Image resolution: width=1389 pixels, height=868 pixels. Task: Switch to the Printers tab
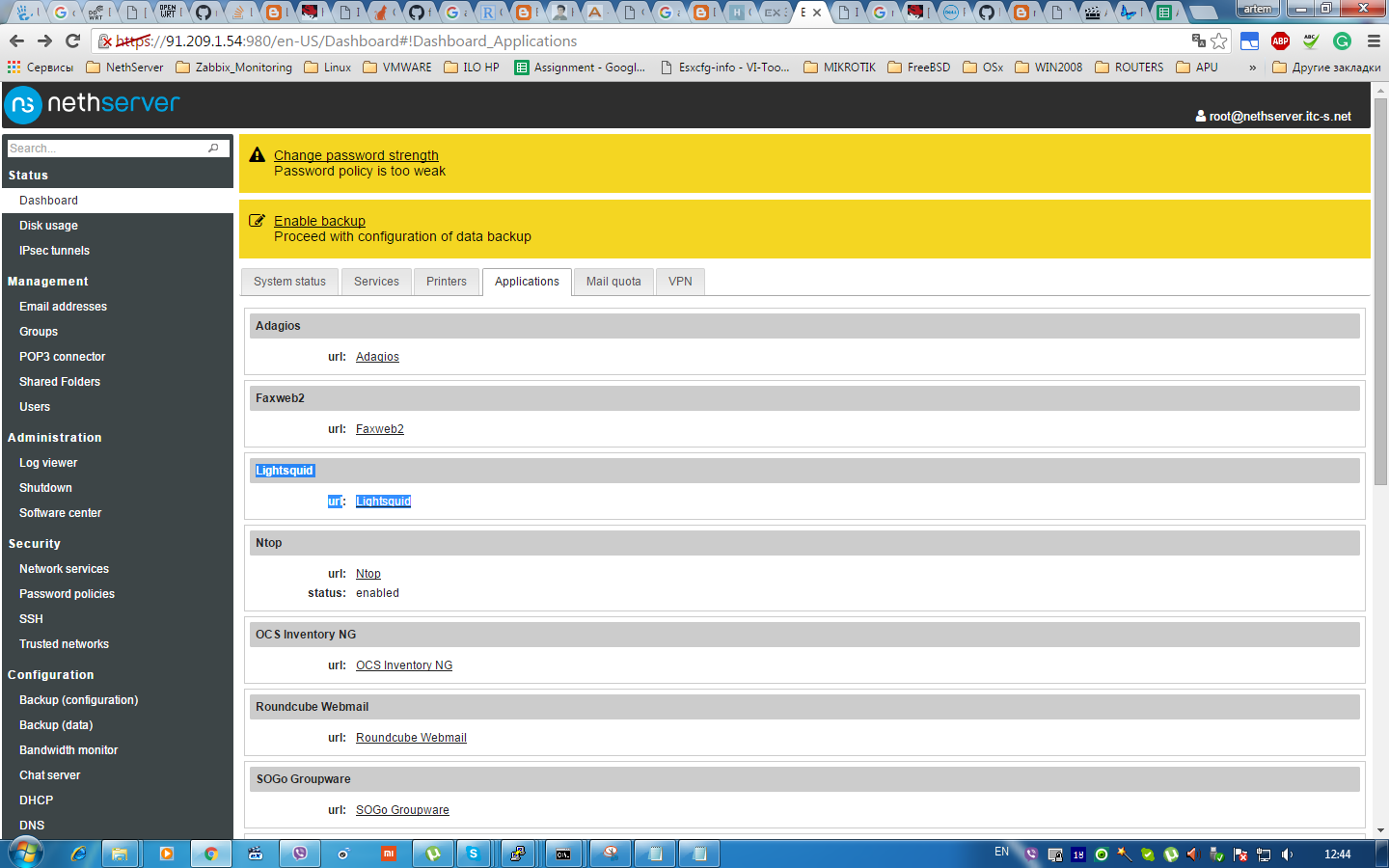[x=447, y=282]
